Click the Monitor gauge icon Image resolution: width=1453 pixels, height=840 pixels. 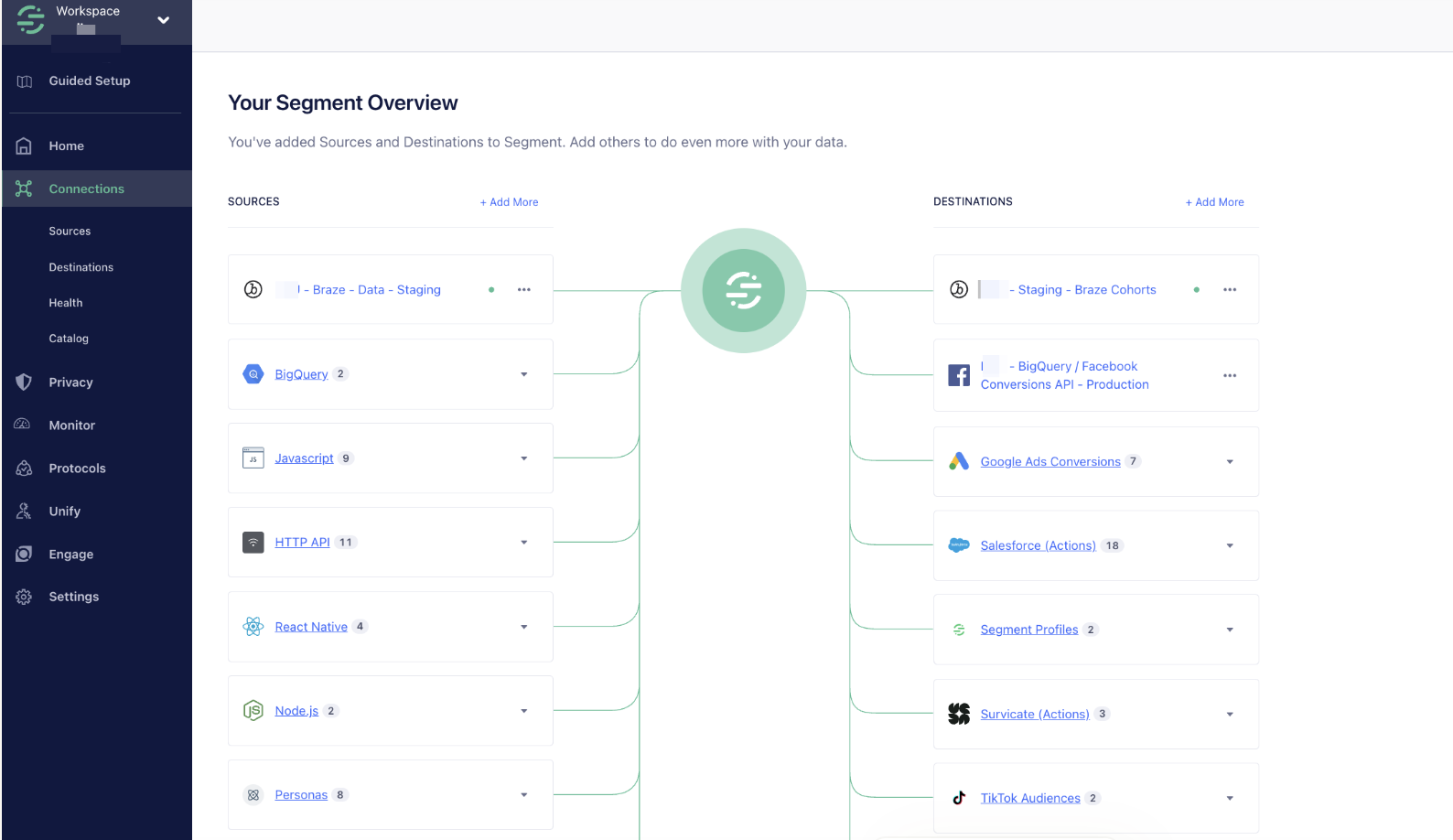coord(23,425)
